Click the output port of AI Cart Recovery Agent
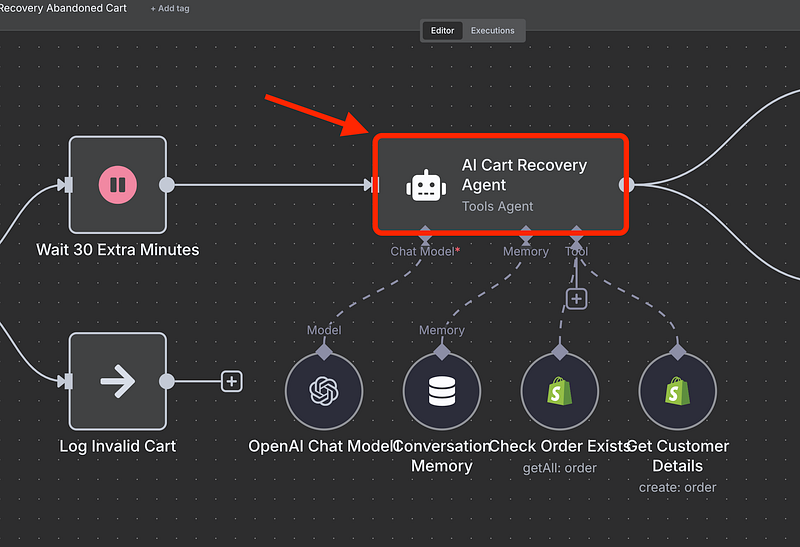800x547 pixels. 627,184
